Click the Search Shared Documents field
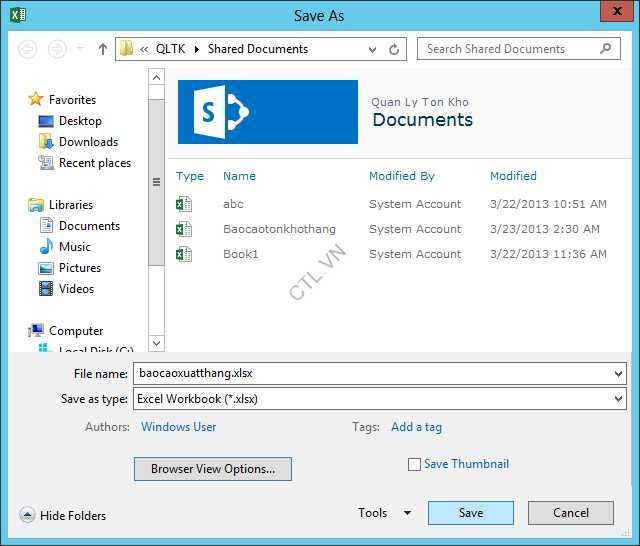640x546 pixels. point(508,49)
